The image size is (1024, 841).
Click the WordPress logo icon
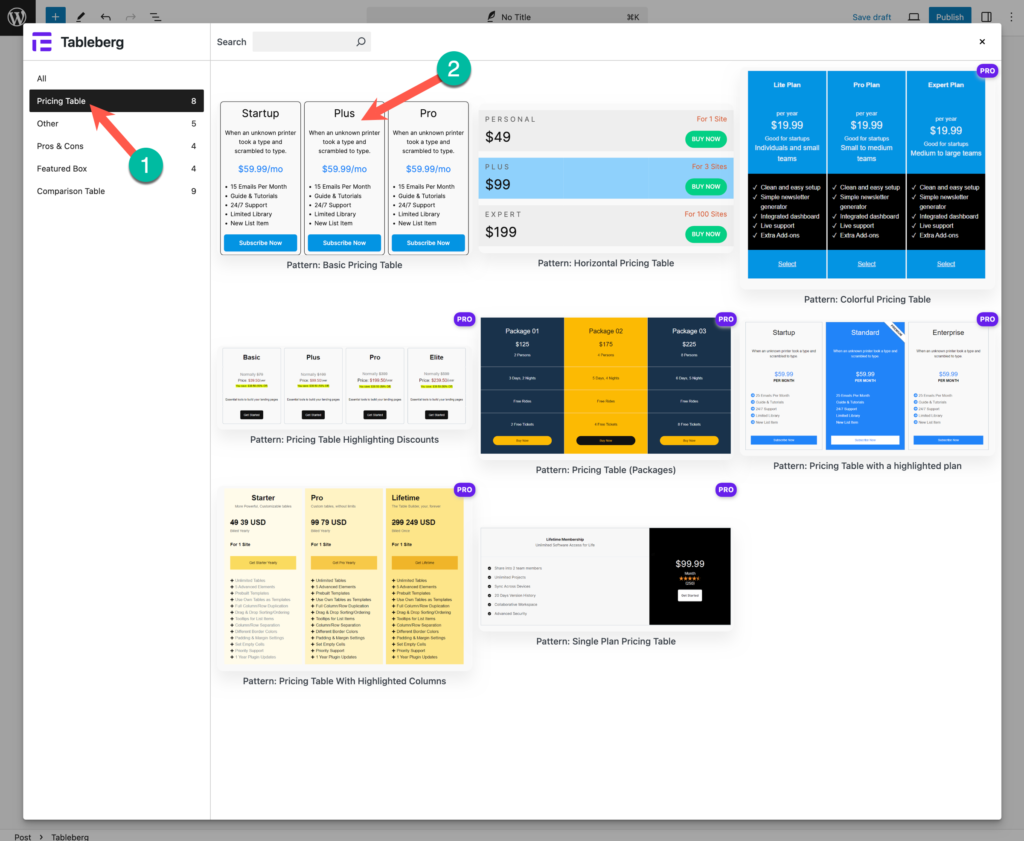click(x=16, y=17)
